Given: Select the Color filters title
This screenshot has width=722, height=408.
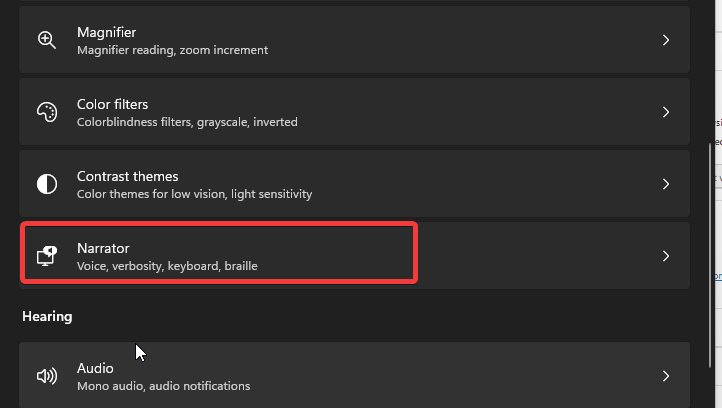Looking at the screenshot, I should [x=112, y=105].
